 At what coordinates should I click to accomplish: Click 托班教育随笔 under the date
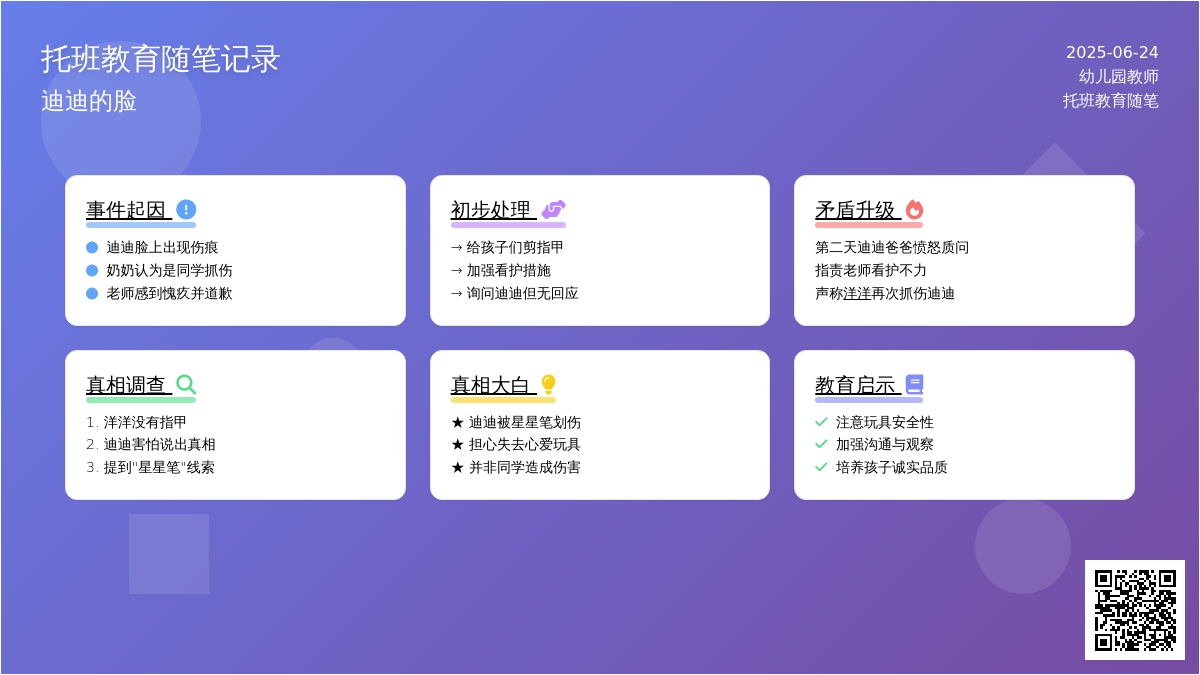1111,101
